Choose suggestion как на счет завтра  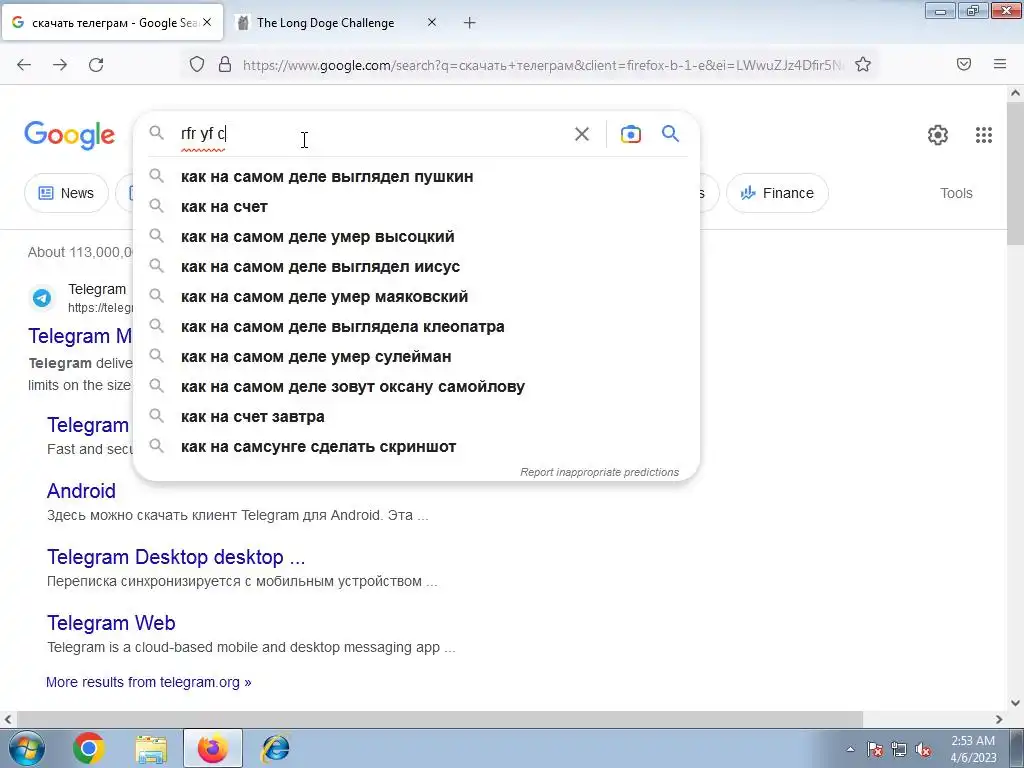coord(416,417)
